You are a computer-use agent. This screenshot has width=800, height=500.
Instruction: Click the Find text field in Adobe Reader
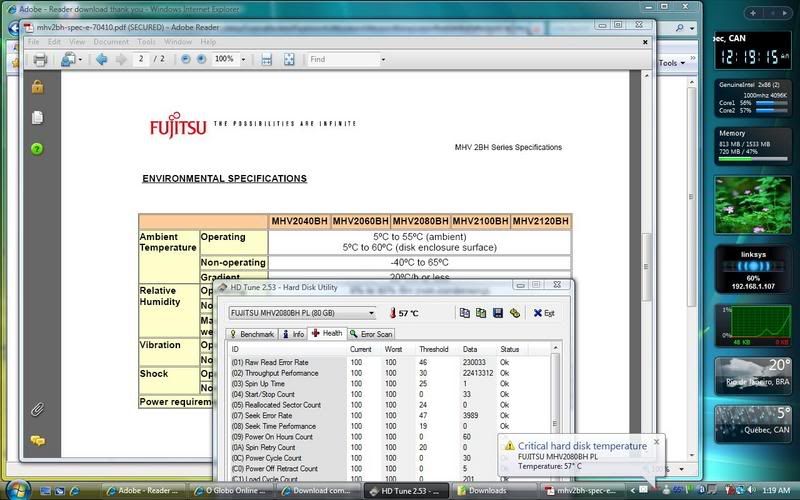point(343,60)
